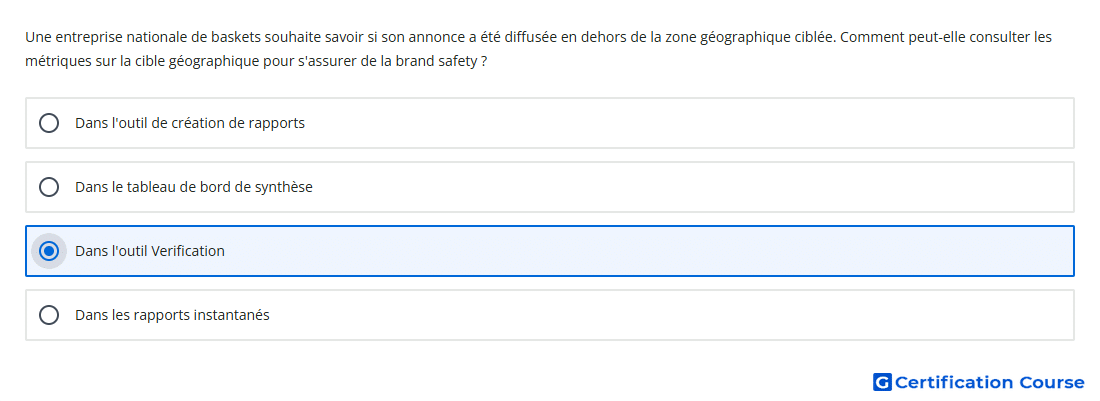Click the label text 'Dans l'outil de création de rapports'
The image size is (1100, 401).
pyautogui.click(x=190, y=123)
